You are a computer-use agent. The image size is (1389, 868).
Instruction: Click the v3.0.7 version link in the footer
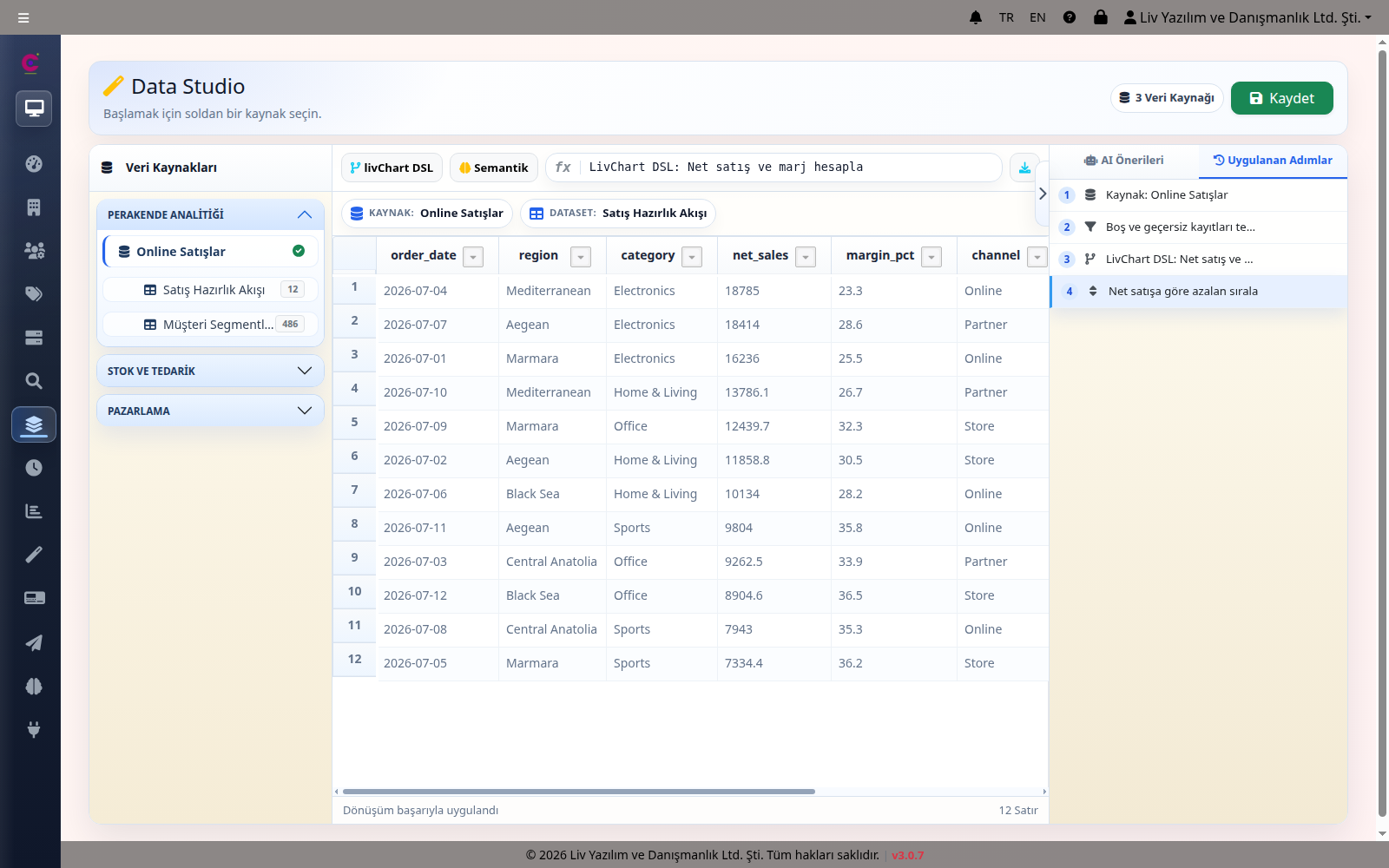[907, 855]
